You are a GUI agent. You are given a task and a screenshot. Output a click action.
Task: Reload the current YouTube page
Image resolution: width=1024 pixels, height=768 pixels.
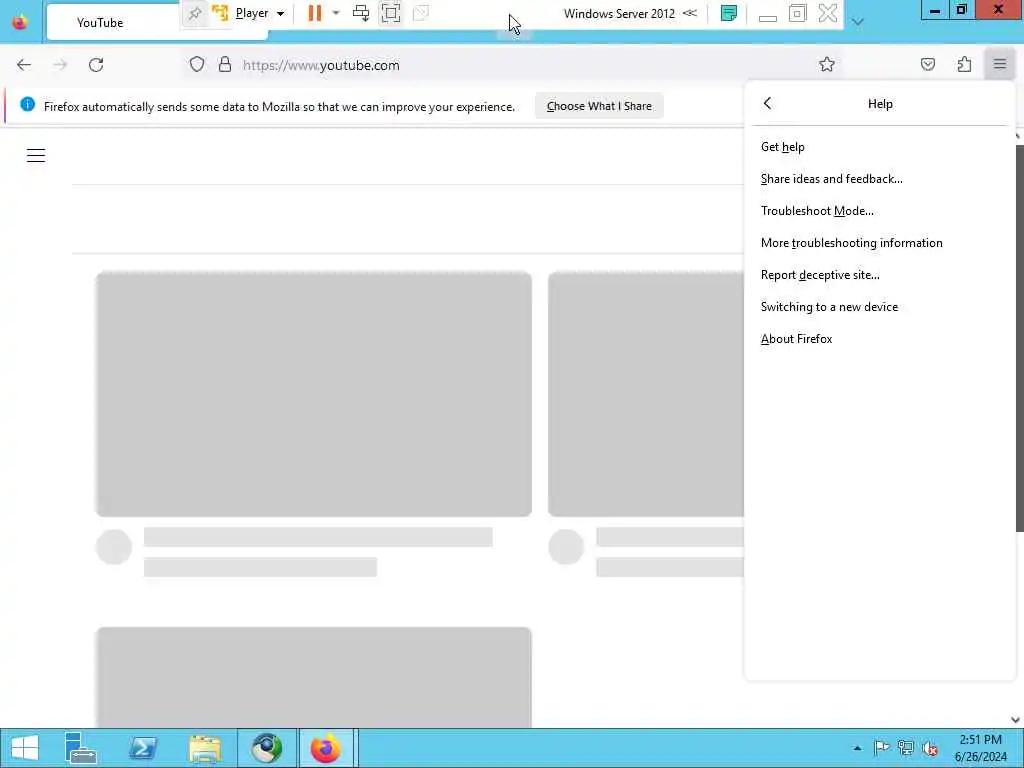click(96, 65)
